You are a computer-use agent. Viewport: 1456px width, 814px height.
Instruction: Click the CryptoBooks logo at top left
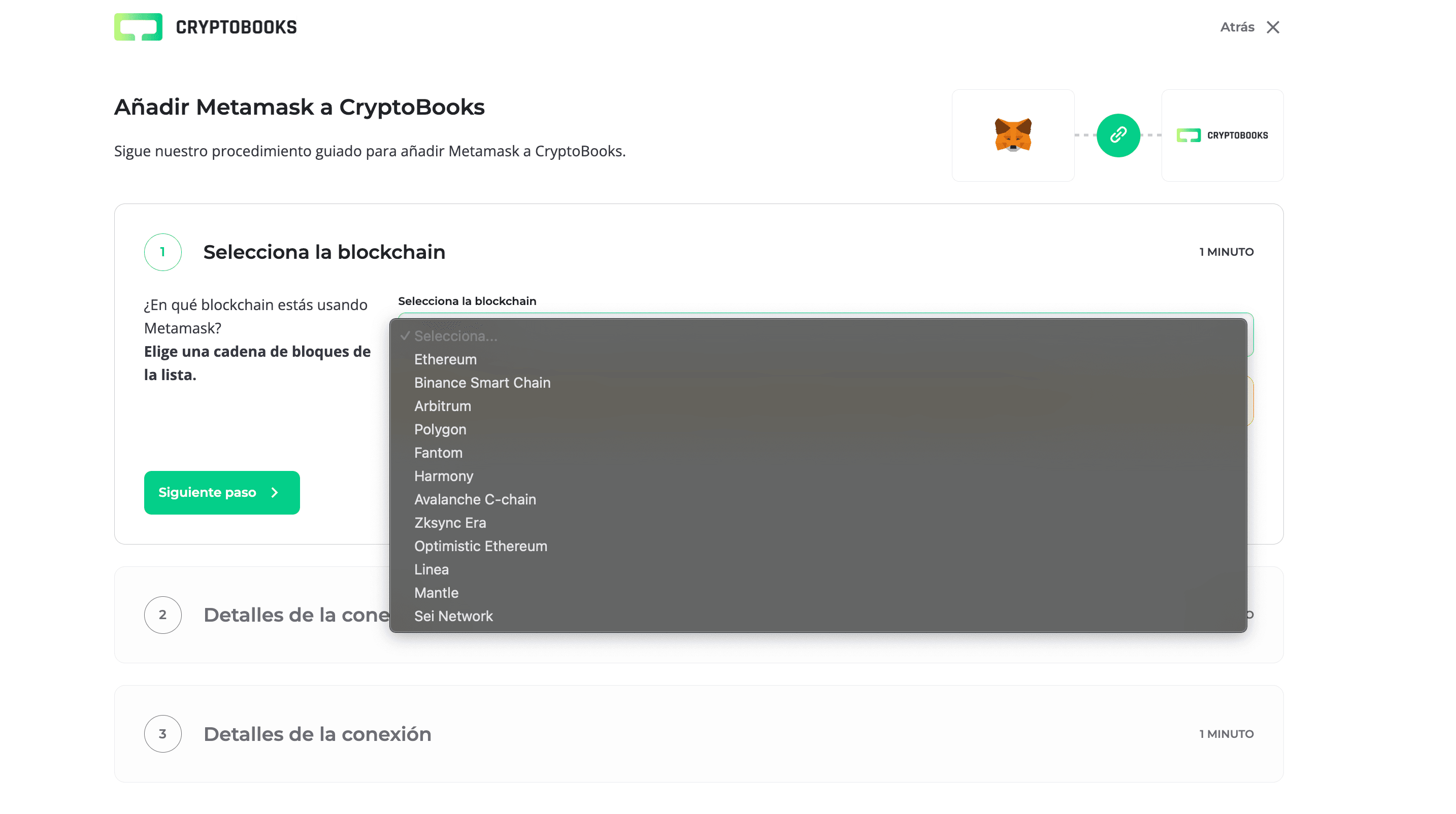(x=205, y=26)
